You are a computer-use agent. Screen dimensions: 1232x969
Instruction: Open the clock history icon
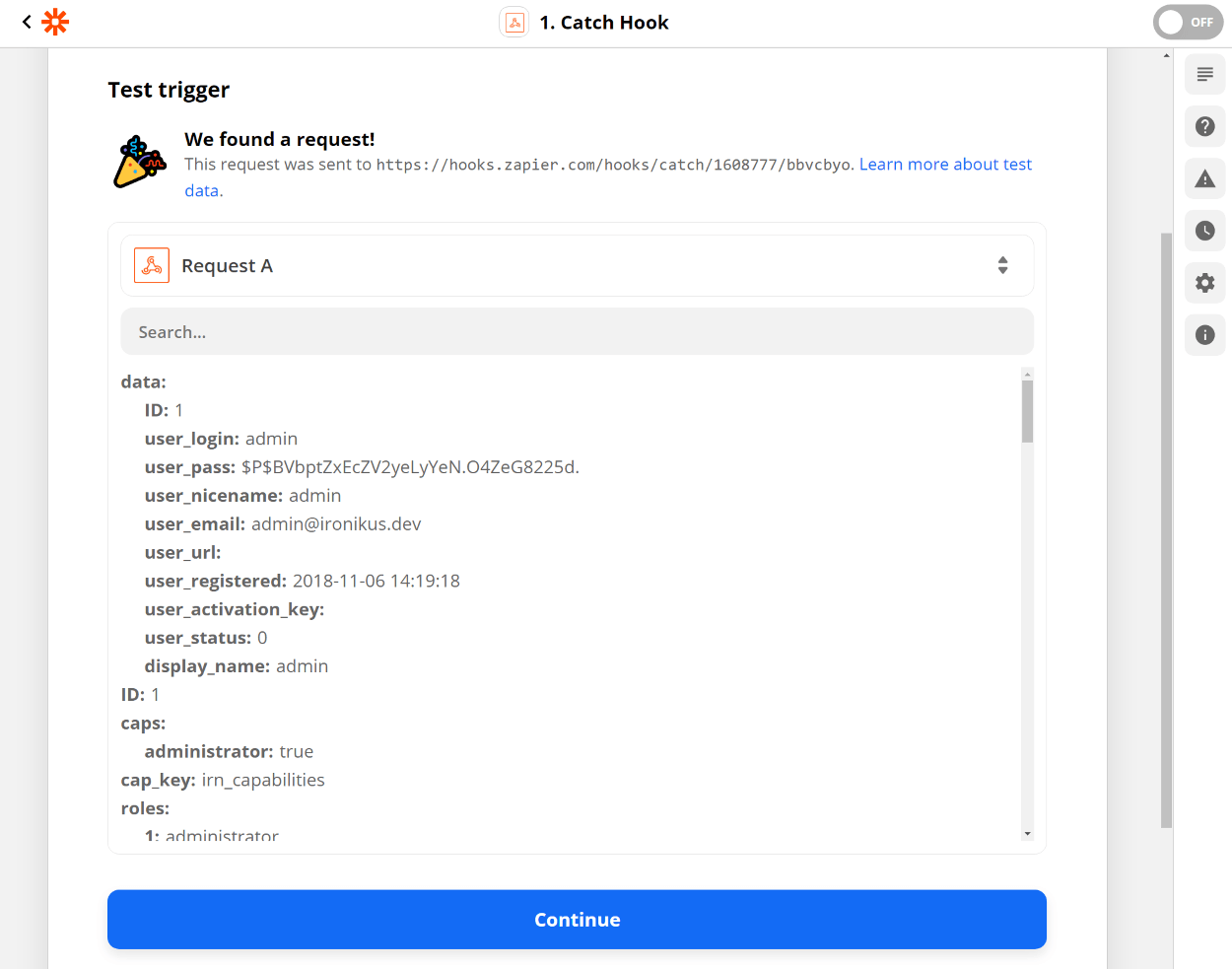tap(1204, 231)
